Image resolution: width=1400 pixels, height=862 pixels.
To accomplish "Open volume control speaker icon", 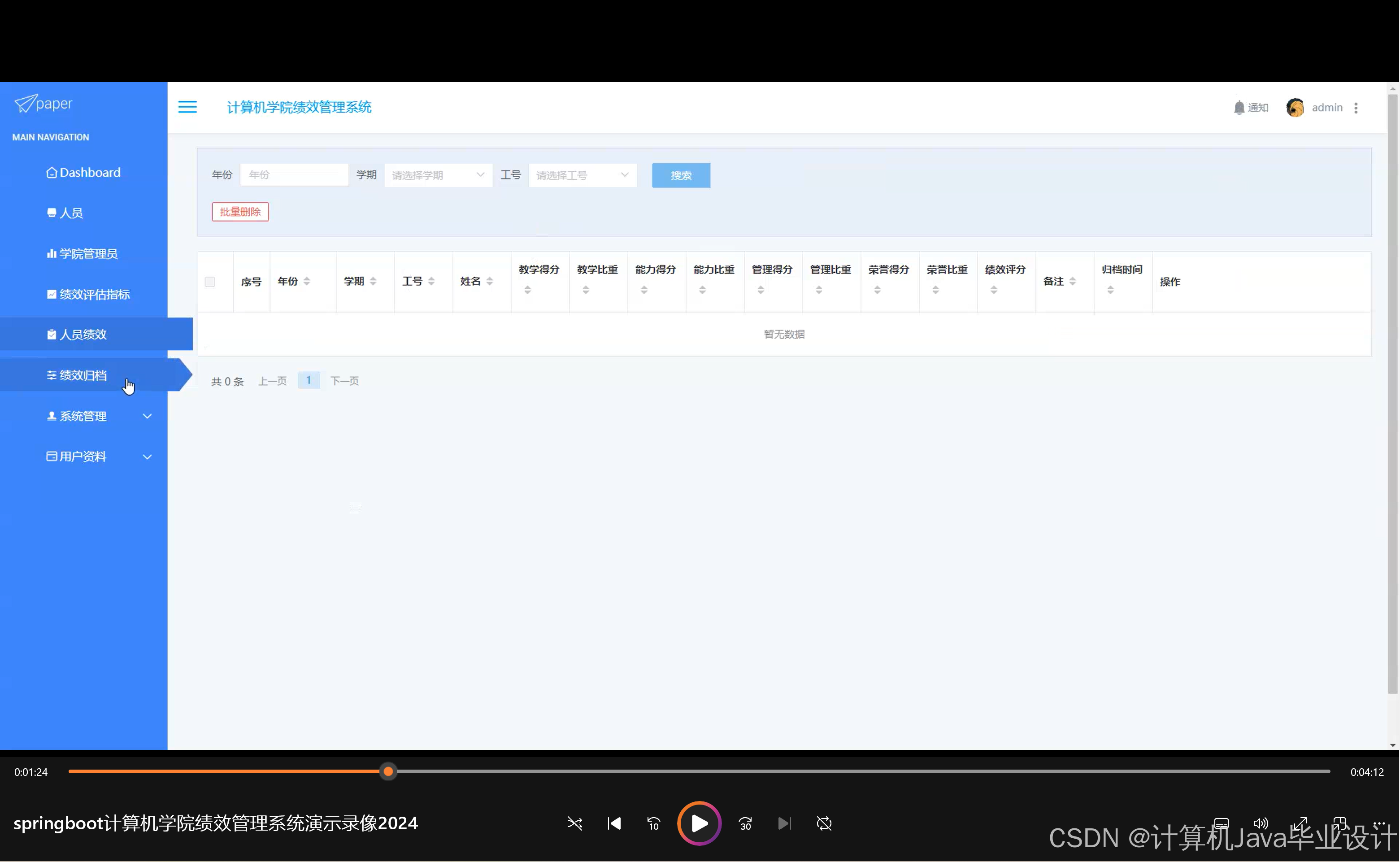I will coord(1261,824).
